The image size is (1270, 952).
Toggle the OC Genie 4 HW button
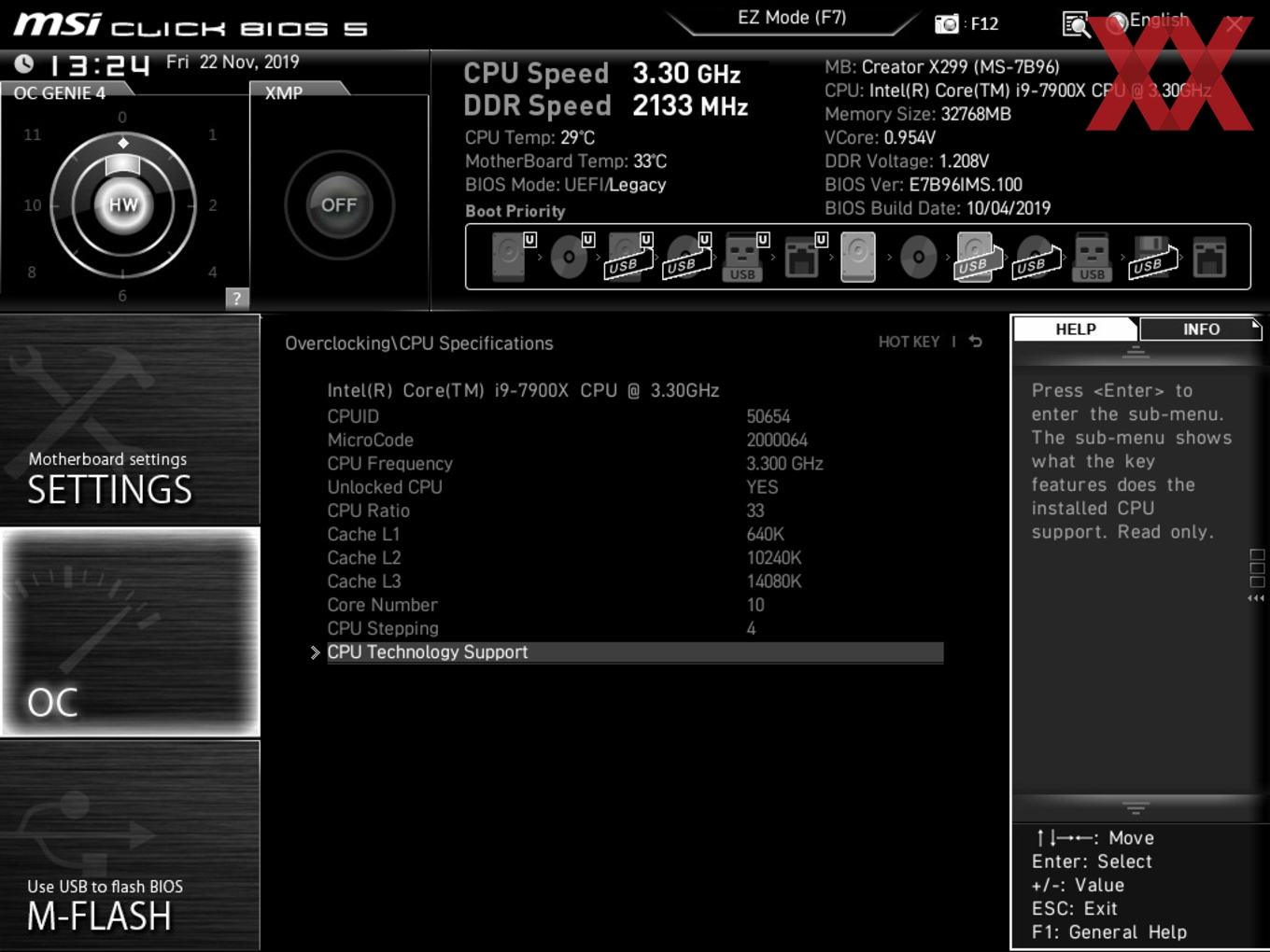pos(123,205)
